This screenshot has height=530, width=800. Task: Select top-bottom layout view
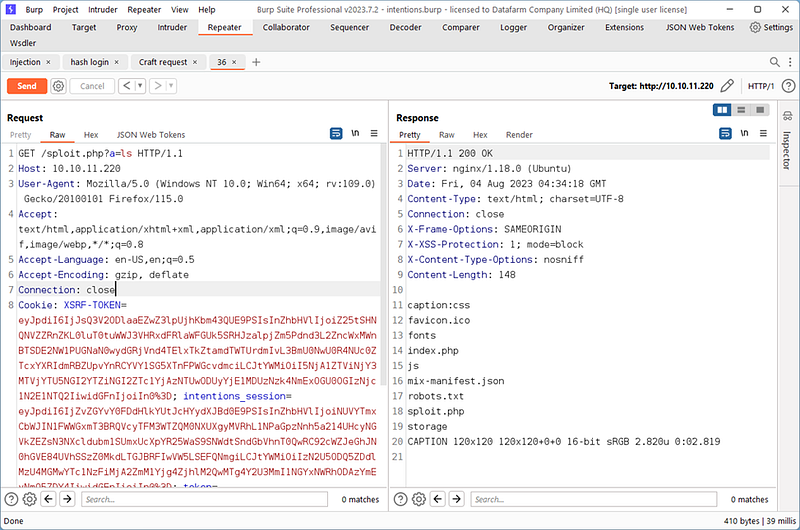click(x=741, y=110)
